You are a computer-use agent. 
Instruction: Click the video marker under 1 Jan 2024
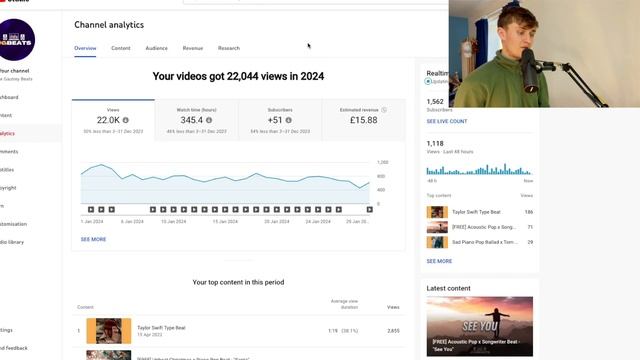(91, 209)
